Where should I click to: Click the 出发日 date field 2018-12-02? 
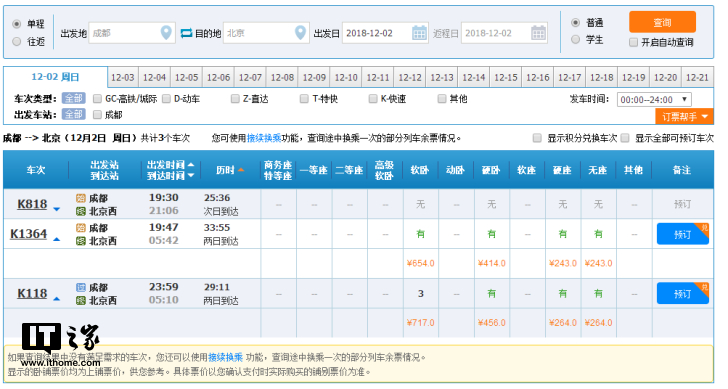click(385, 33)
